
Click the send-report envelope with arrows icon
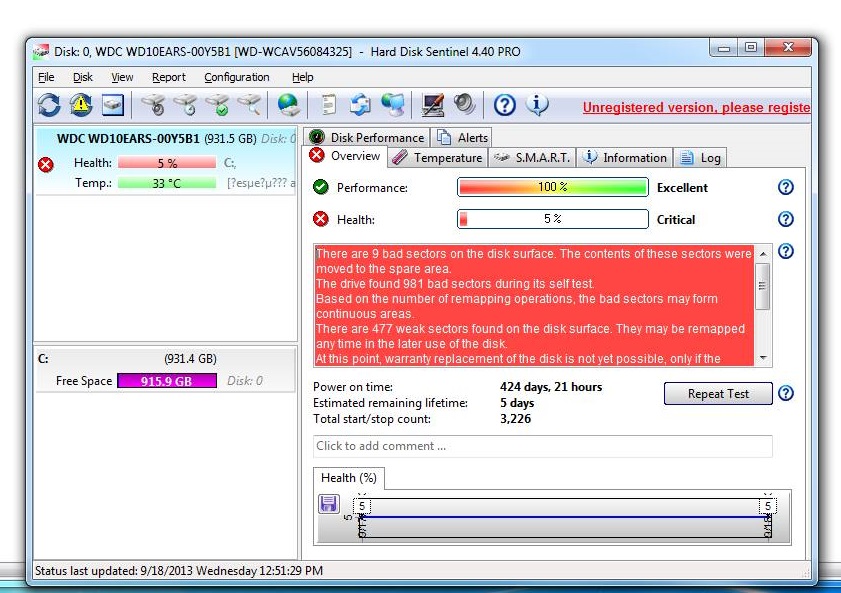tap(360, 105)
